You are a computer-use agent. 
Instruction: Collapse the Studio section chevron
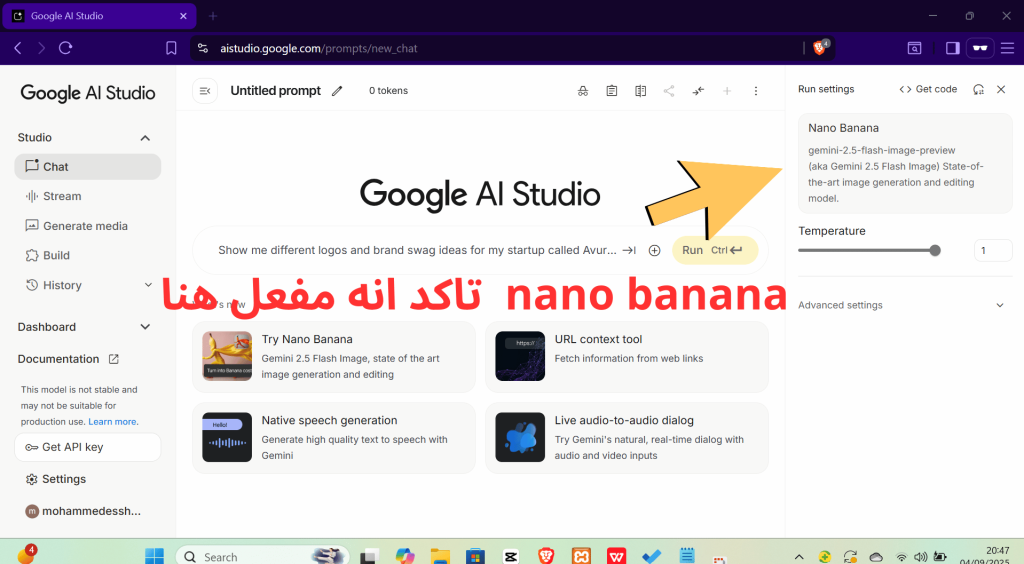pyautogui.click(x=145, y=138)
